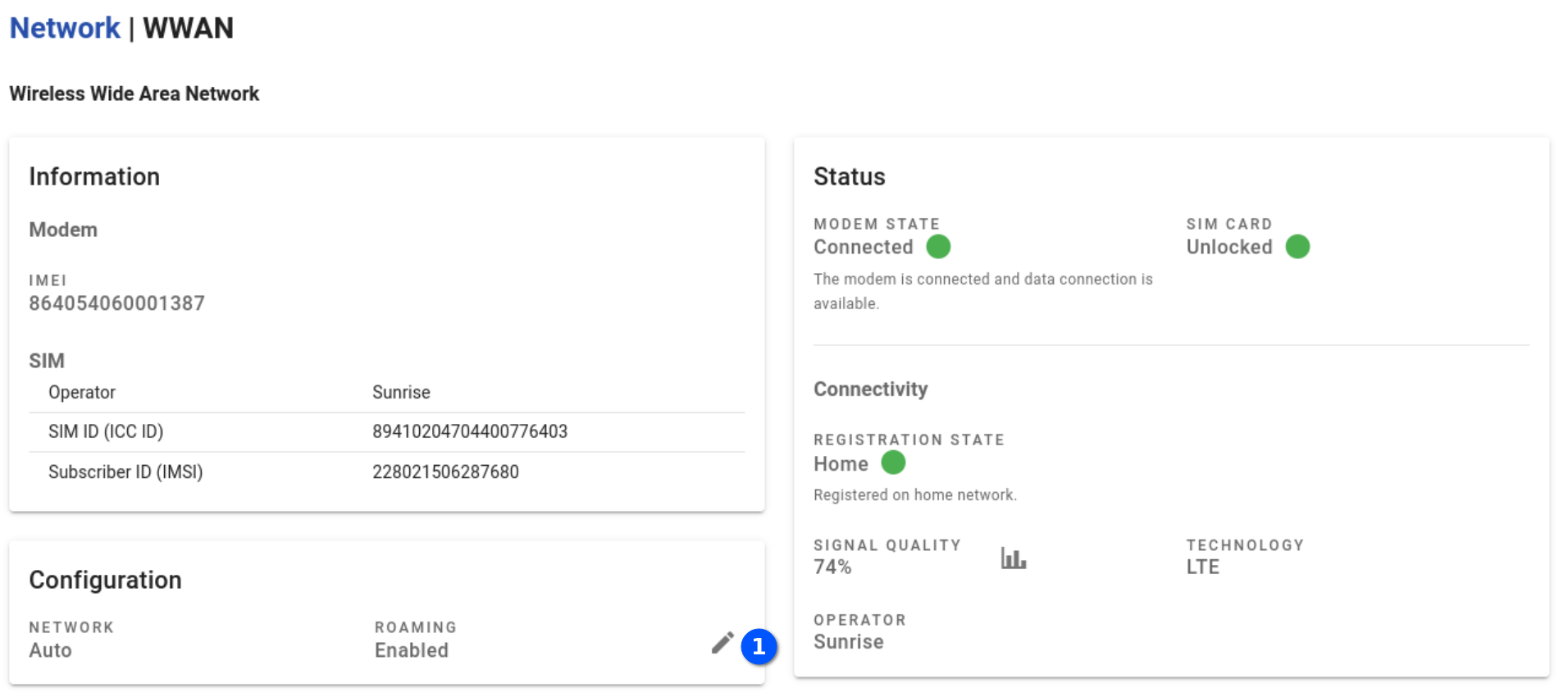Viewport: 1568px width, 697px height.
Task: Select the SIM Operator row in Information
Action: [386, 393]
